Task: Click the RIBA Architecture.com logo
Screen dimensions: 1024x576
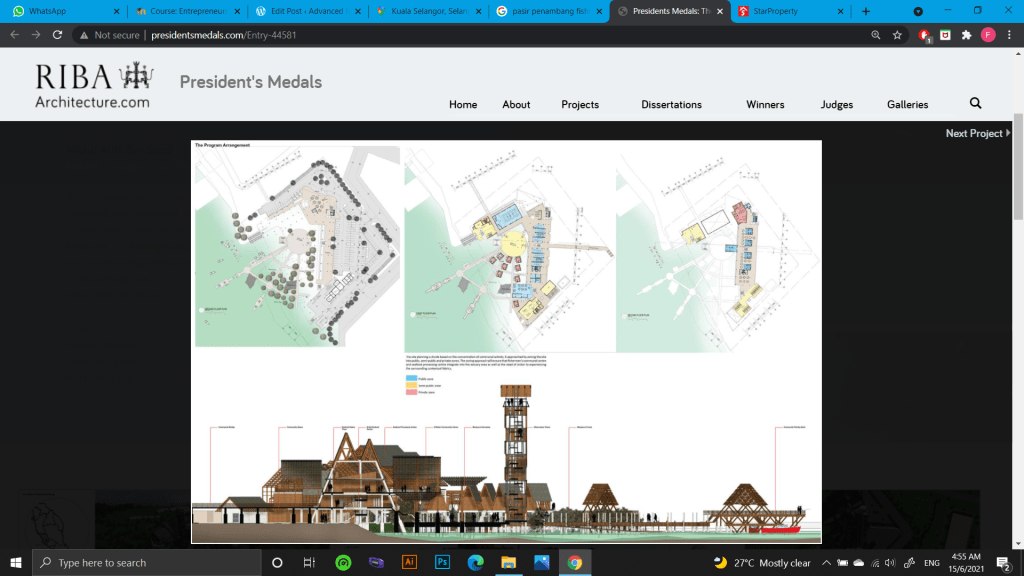Action: click(92, 86)
